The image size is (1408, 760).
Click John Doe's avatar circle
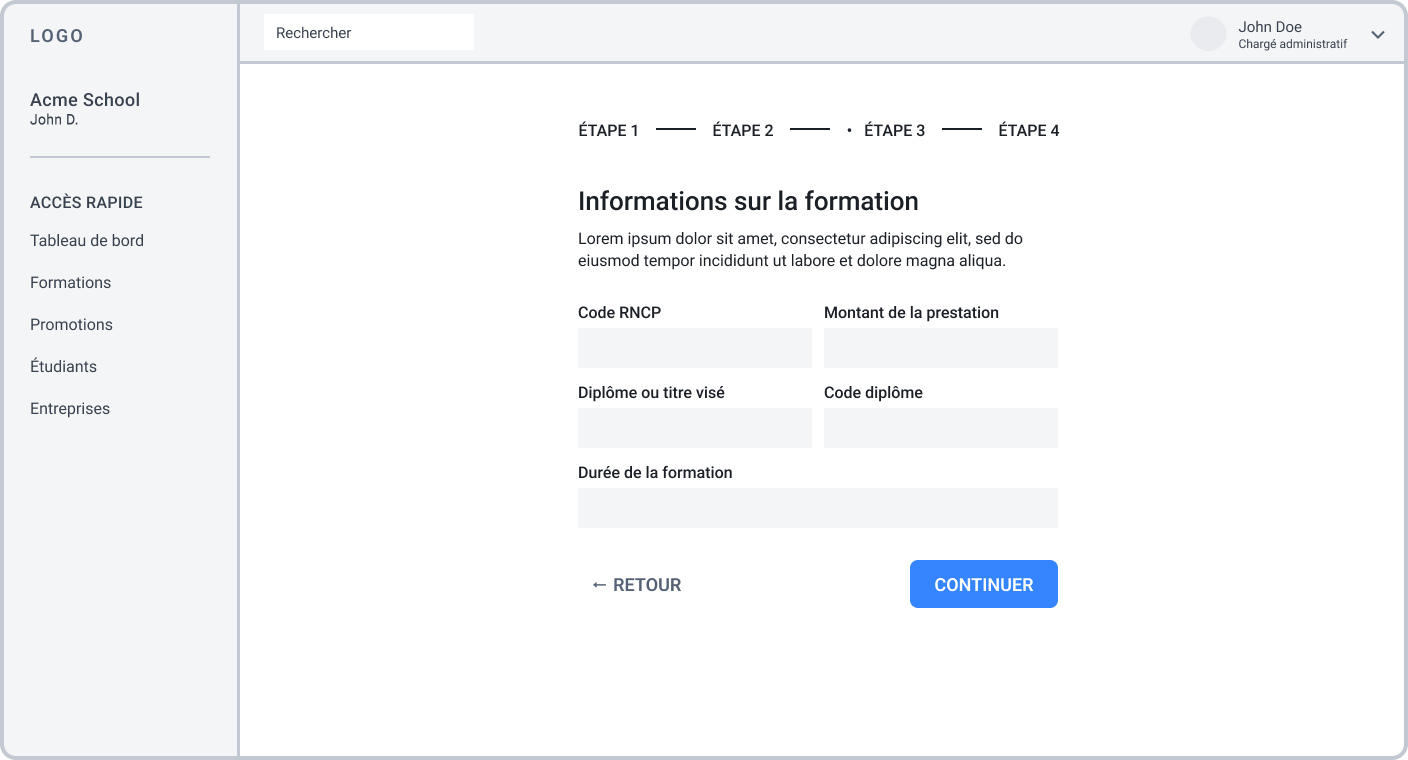pos(1208,34)
